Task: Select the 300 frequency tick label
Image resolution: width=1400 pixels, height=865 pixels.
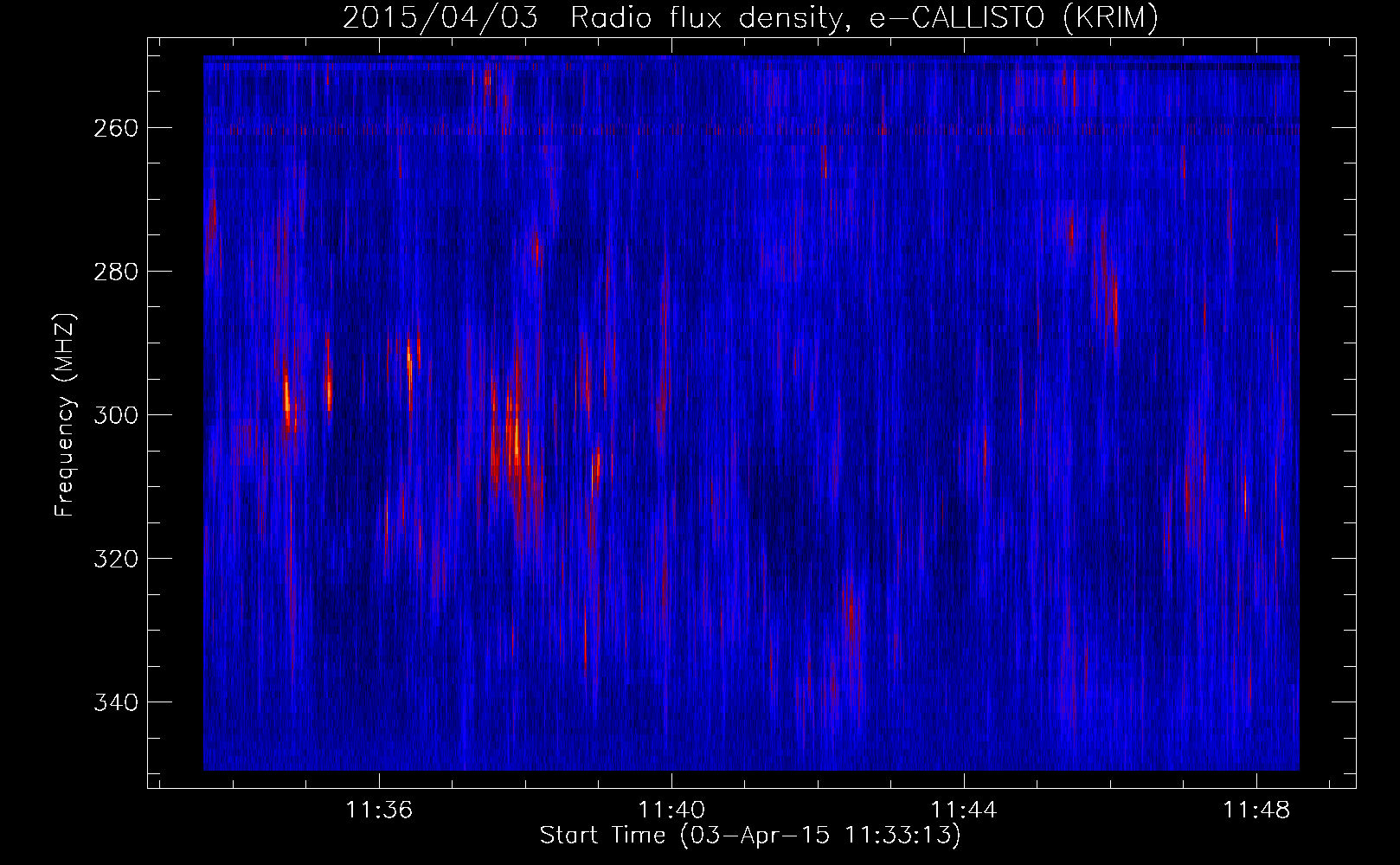Action: click(114, 415)
